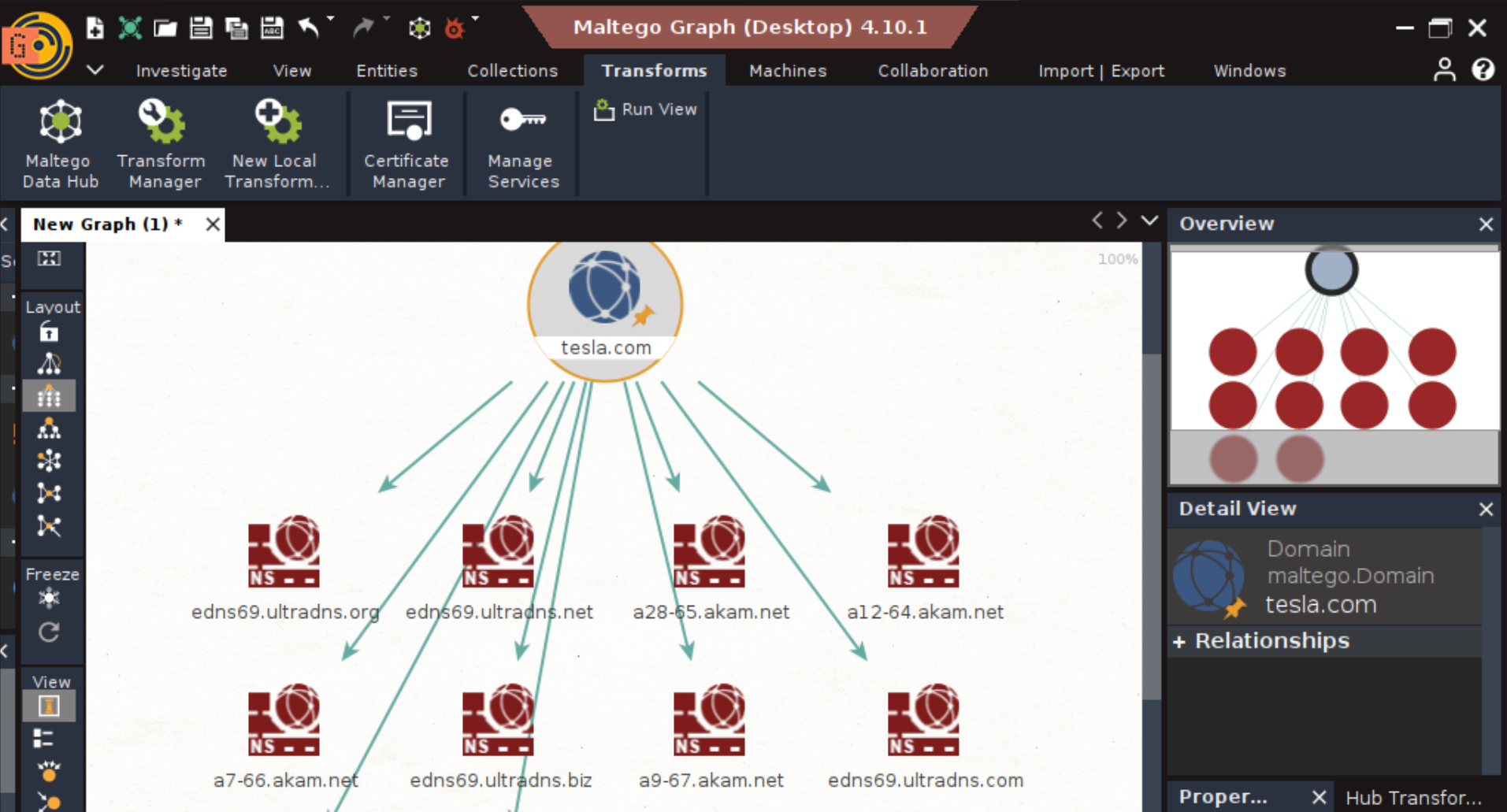Click the graph vertical scrollbar
Screen dimensions: 1507x812
click(x=1152, y=526)
